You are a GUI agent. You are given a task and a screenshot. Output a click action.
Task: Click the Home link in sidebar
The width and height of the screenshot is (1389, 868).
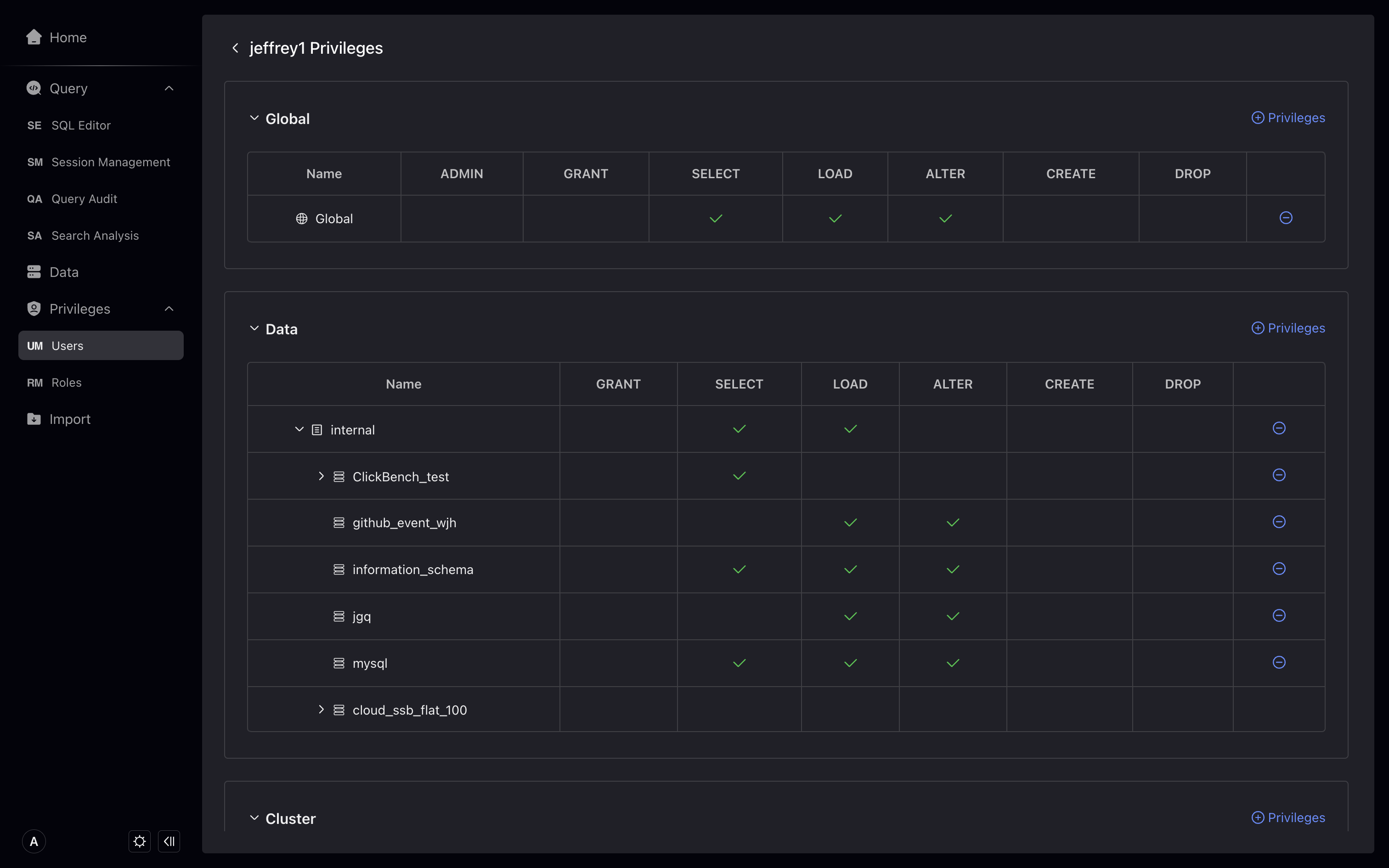(68, 37)
